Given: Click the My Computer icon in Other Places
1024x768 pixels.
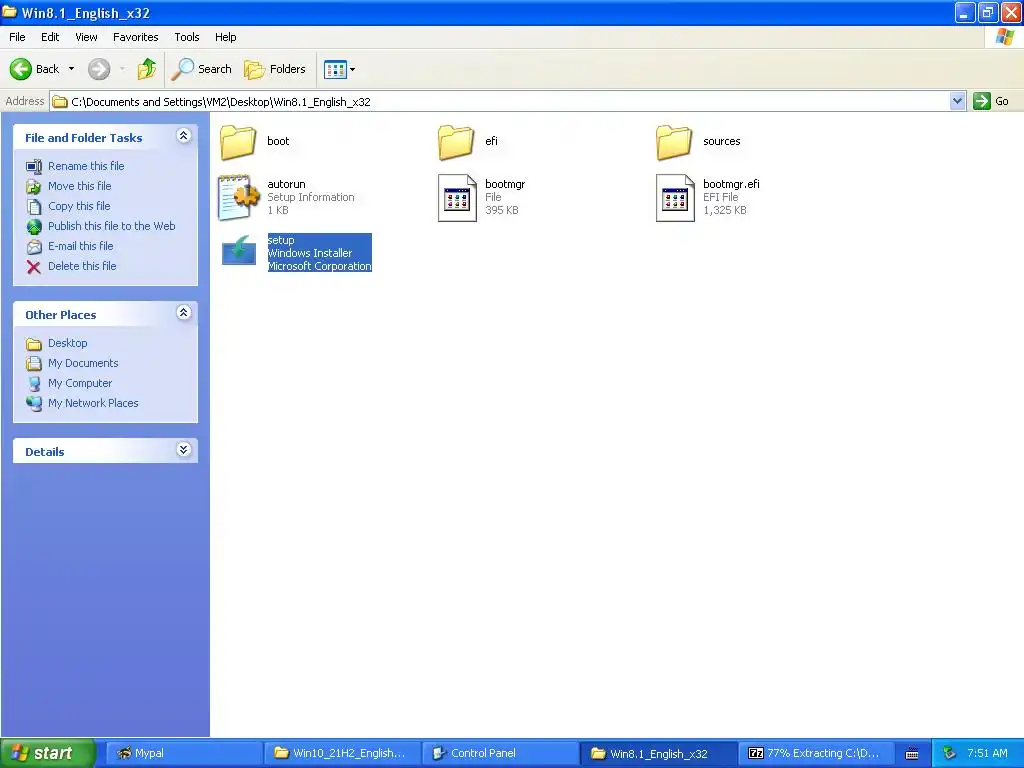Looking at the screenshot, I should 34,383.
